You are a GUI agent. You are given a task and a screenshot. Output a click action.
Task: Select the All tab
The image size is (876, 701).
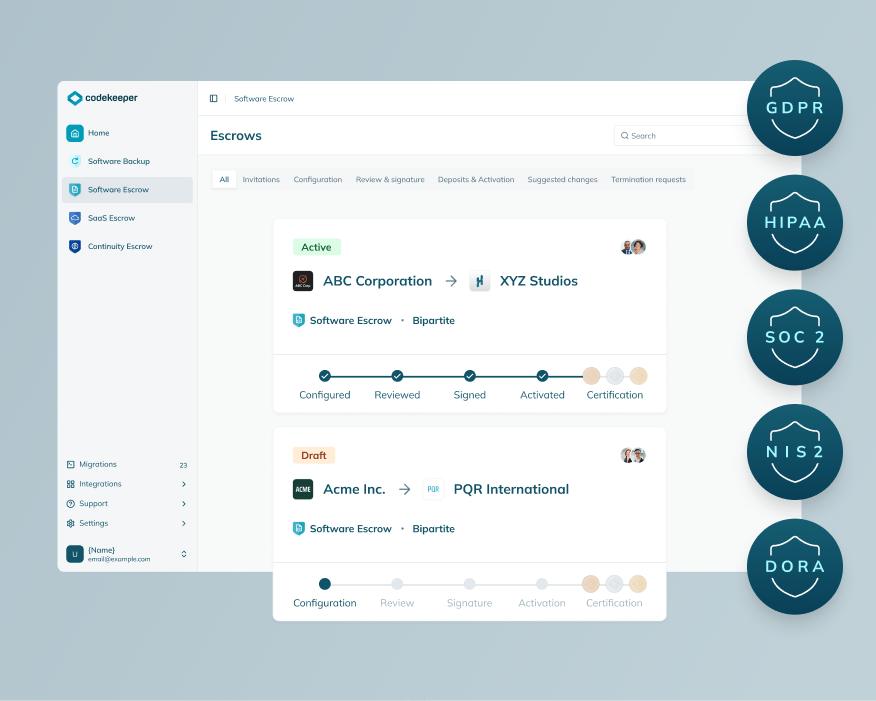[224, 179]
